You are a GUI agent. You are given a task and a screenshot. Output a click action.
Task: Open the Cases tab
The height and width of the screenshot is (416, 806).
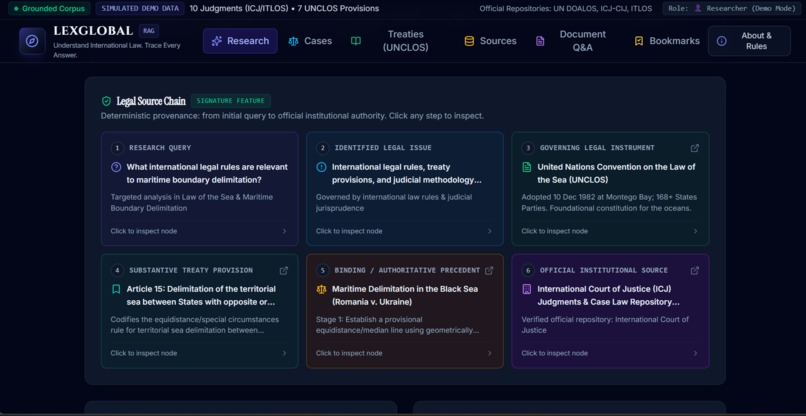310,41
